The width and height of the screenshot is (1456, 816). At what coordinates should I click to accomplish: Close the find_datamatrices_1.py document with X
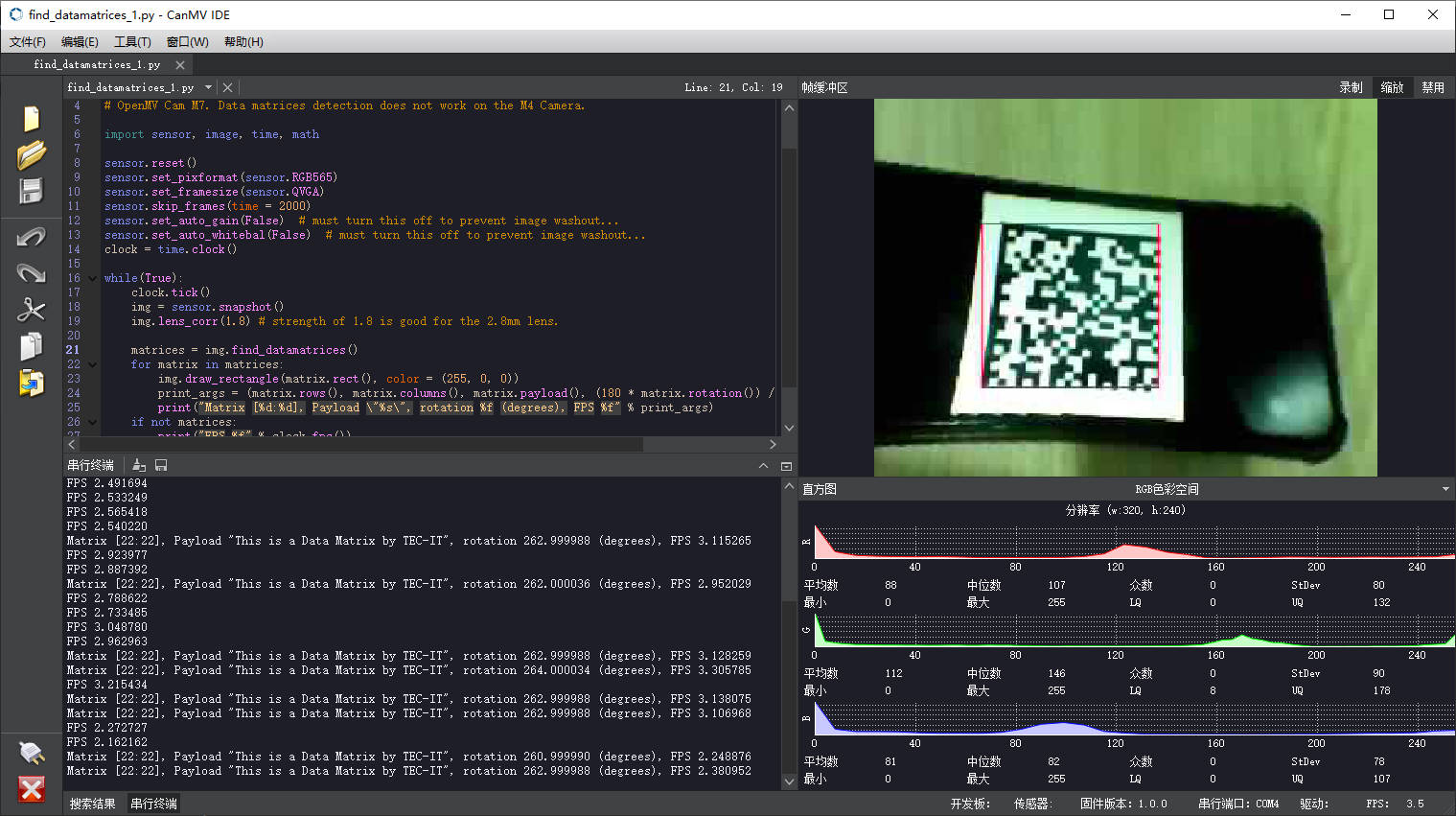coord(227,87)
